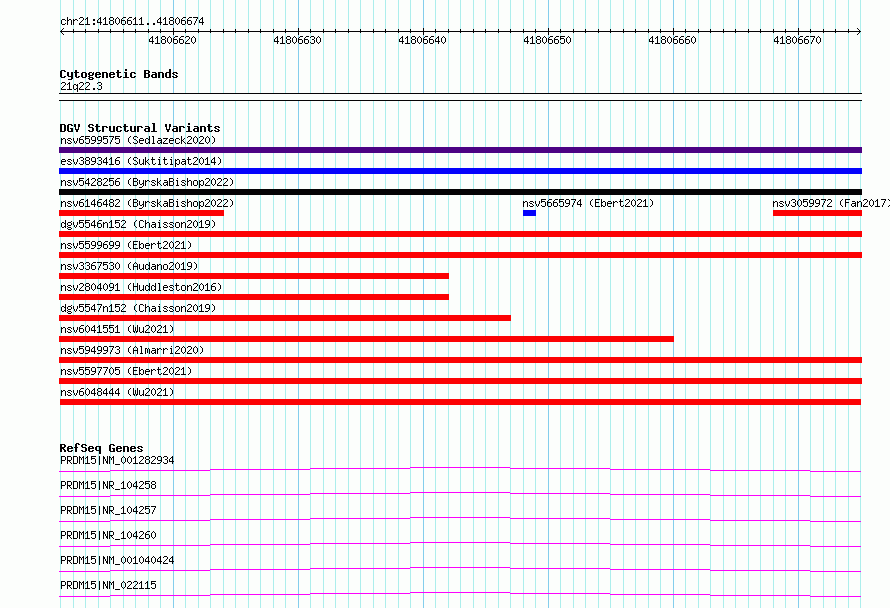Click the left arrow on the ruler
Viewport: 890px width, 608px height.
click(x=62, y=31)
